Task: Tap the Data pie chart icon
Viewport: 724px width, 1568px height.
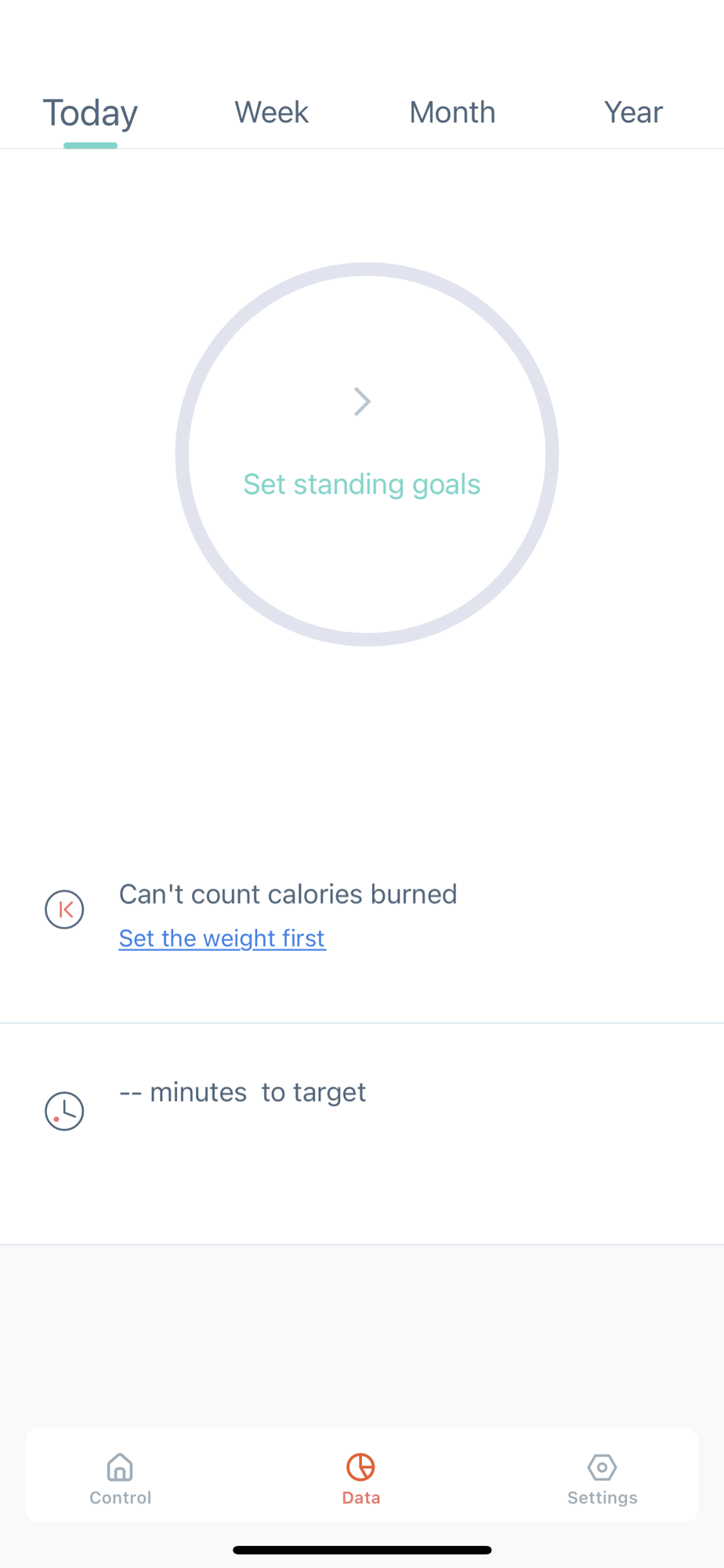Action: click(x=361, y=1466)
